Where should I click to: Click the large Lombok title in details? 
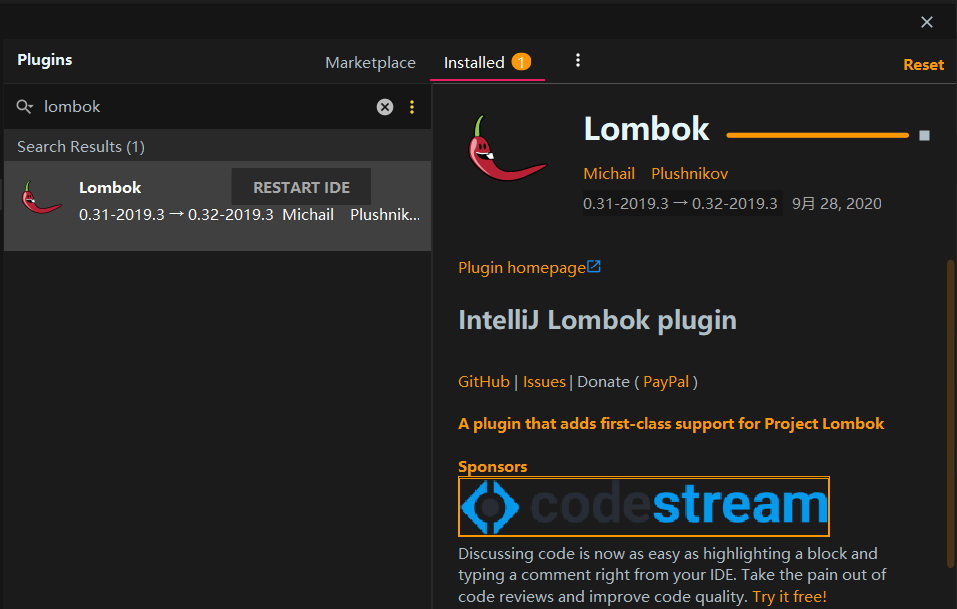coord(646,129)
